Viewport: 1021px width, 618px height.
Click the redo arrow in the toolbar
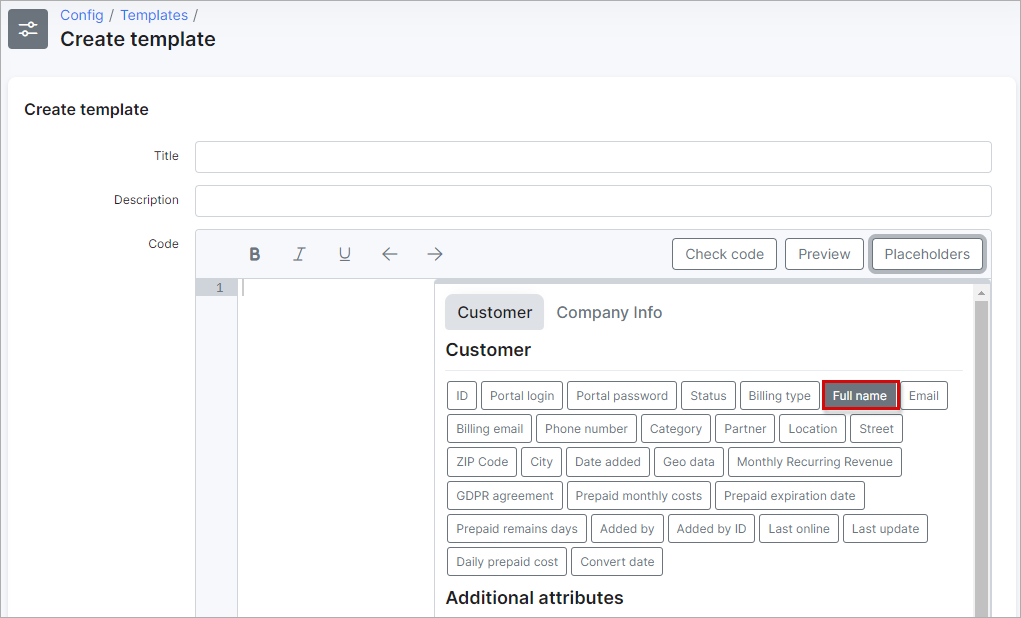click(x=434, y=253)
